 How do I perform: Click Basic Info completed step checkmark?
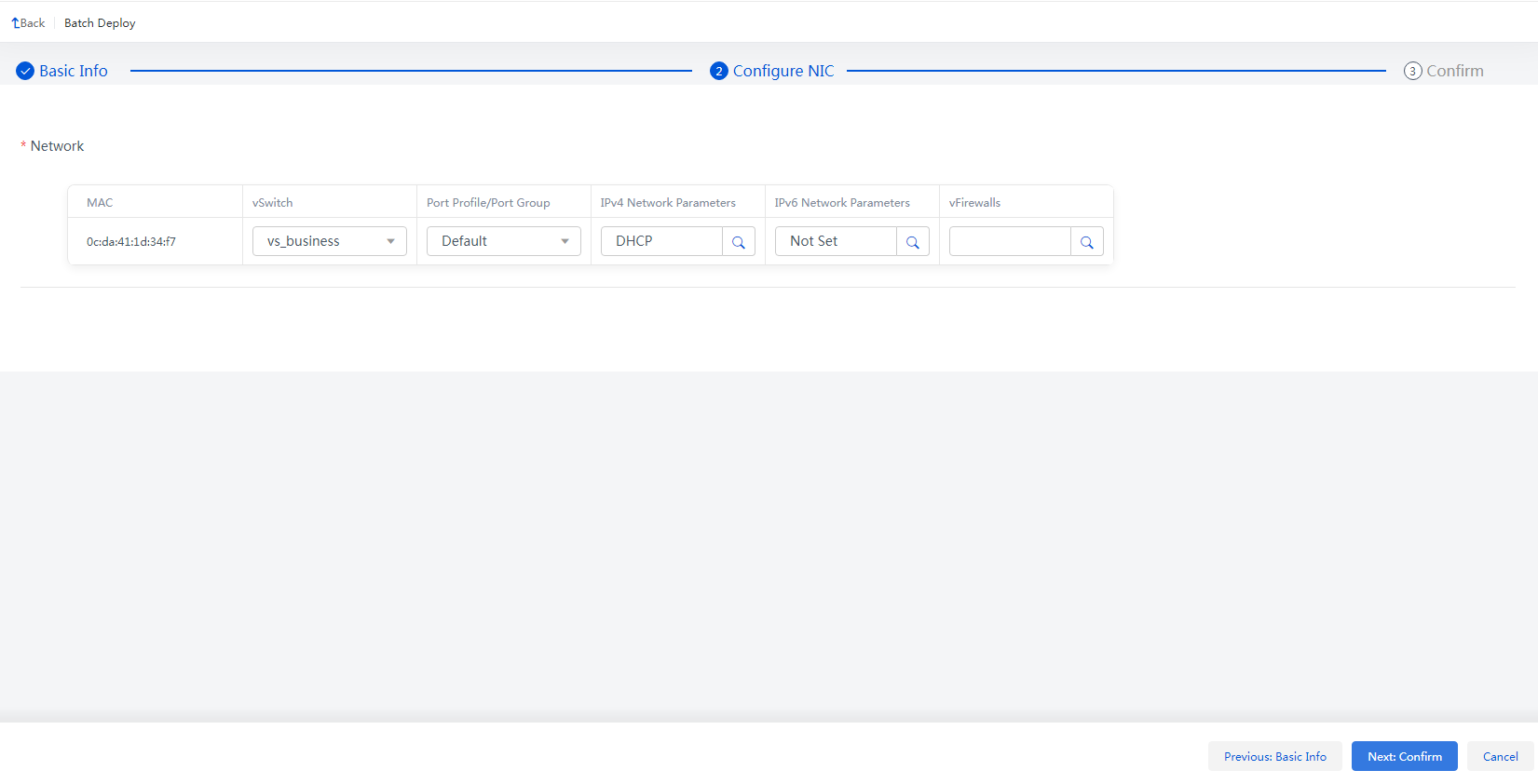[x=25, y=71]
